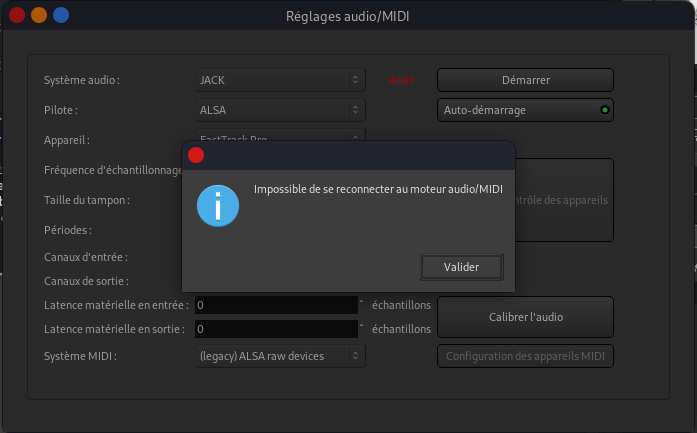
Task: Open the Système audio JACK dropdown
Action: point(281,80)
